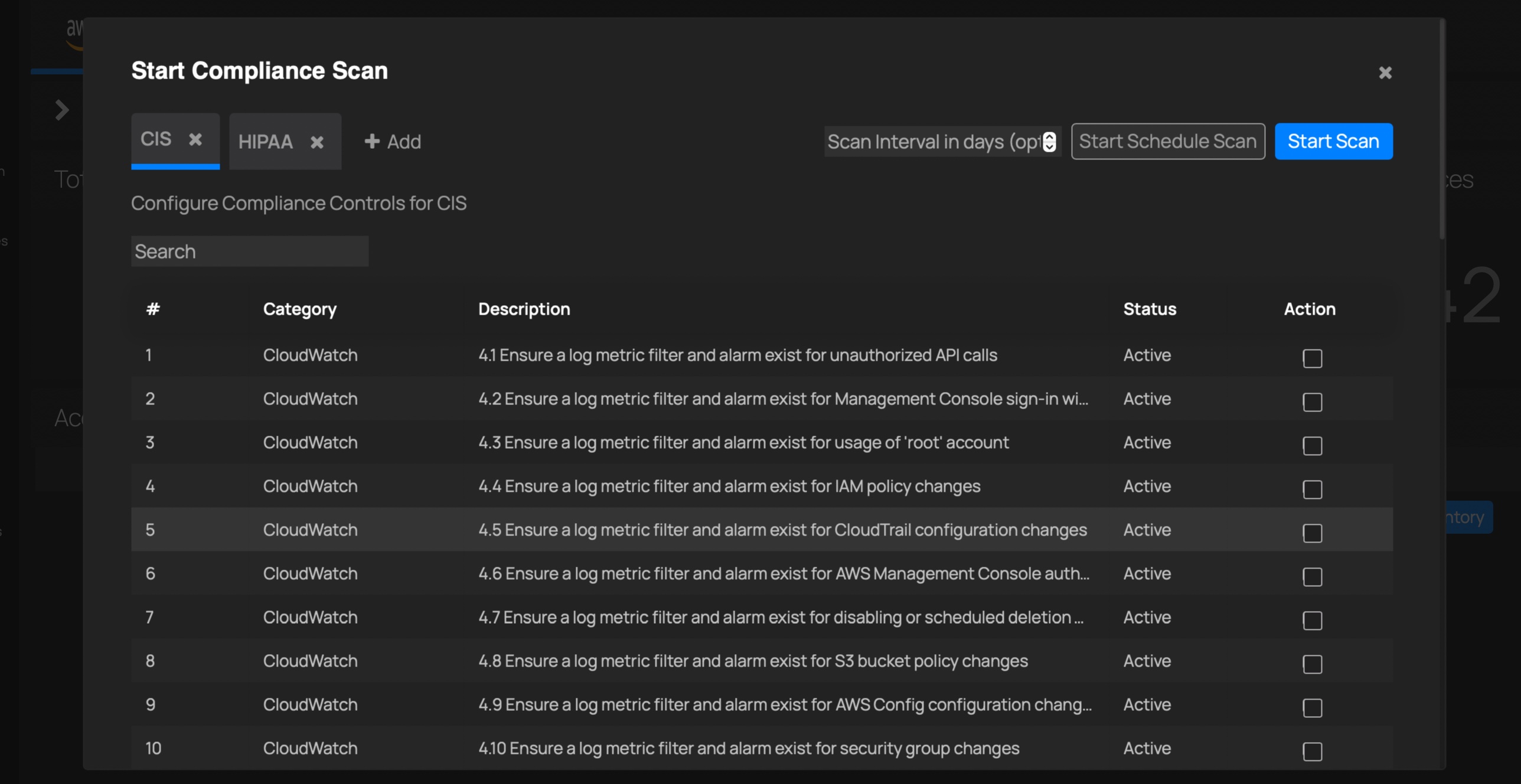
Task: Click the Category column header
Action: click(x=299, y=309)
